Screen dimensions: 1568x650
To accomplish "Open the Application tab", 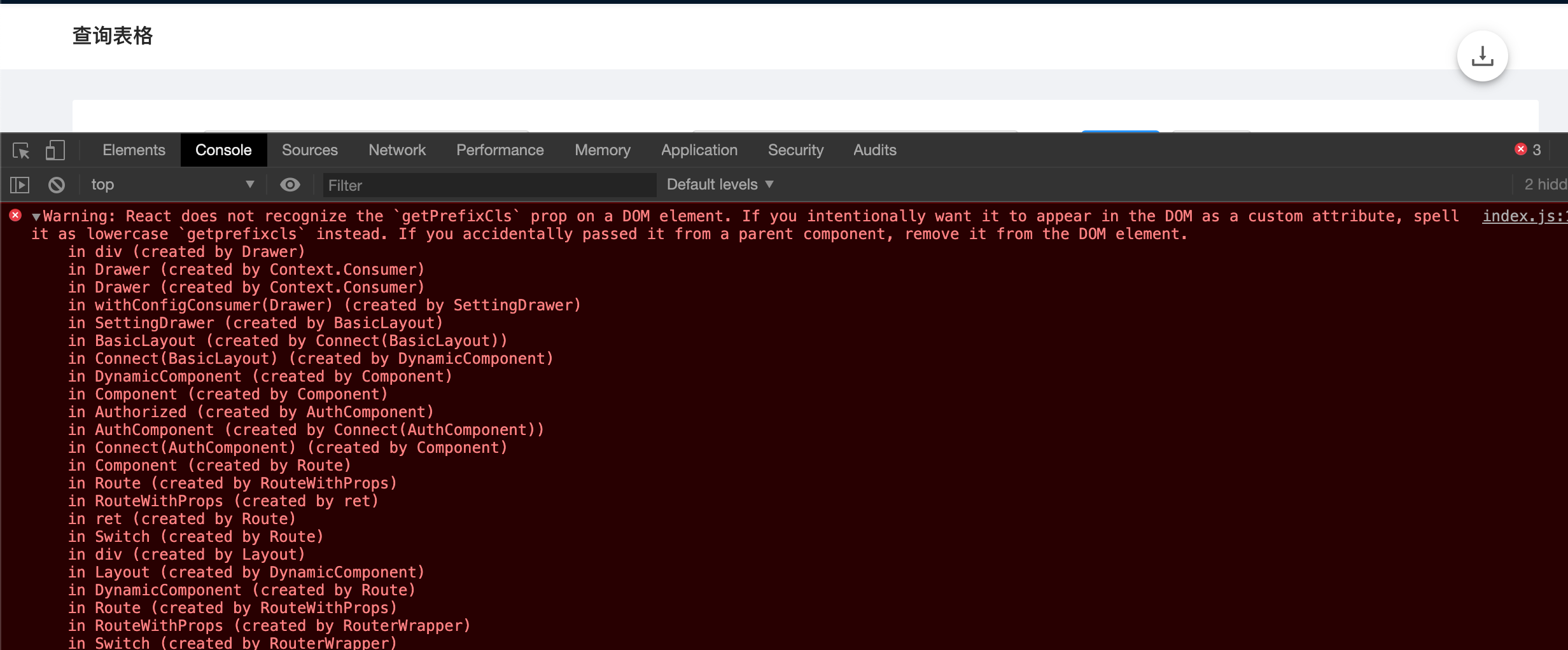I will pyautogui.click(x=699, y=150).
